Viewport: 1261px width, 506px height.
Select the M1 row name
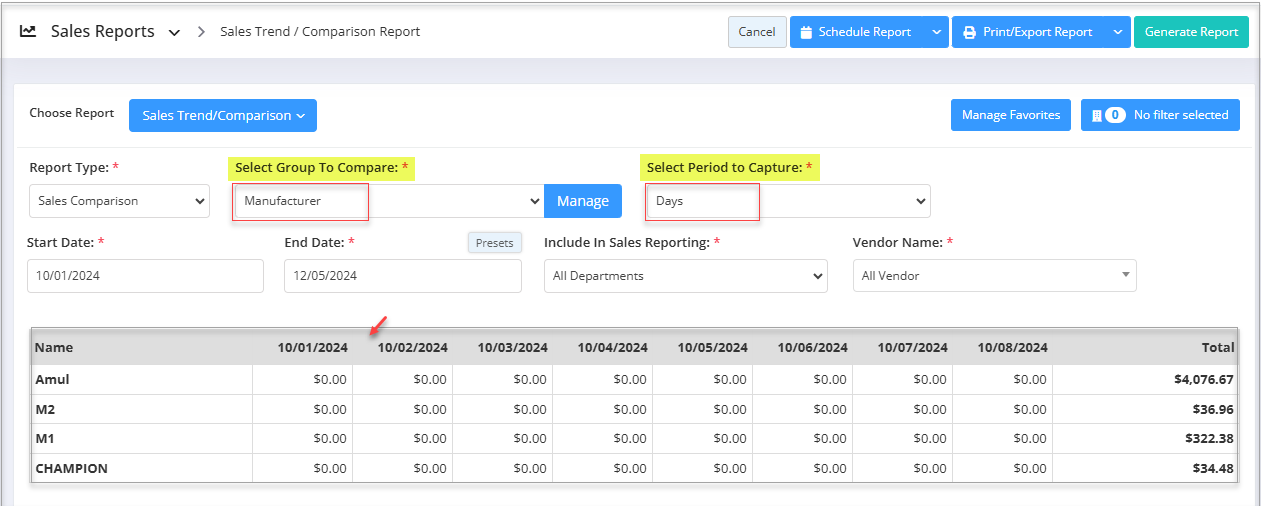click(45, 438)
